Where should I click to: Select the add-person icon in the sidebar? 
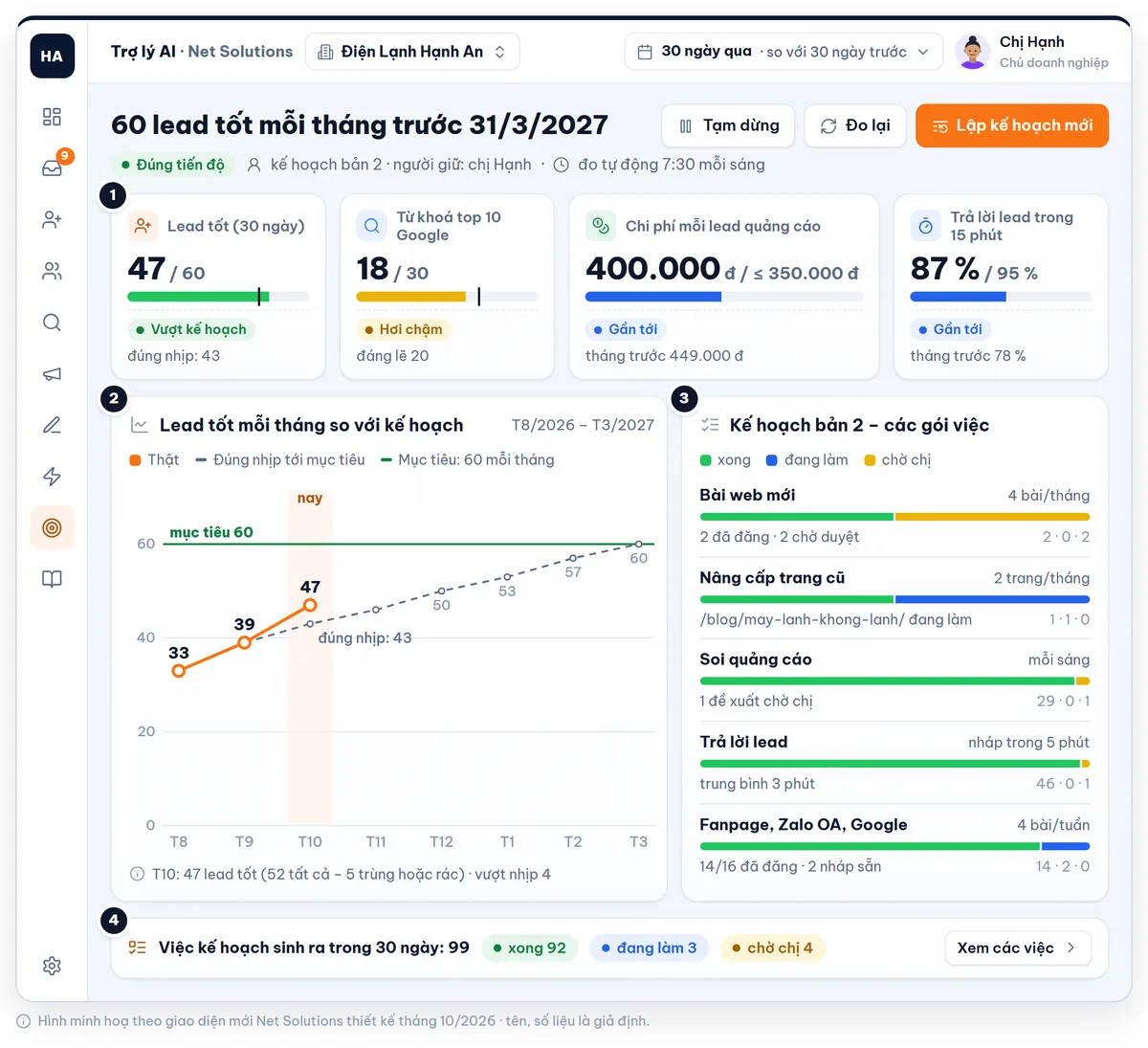52,220
